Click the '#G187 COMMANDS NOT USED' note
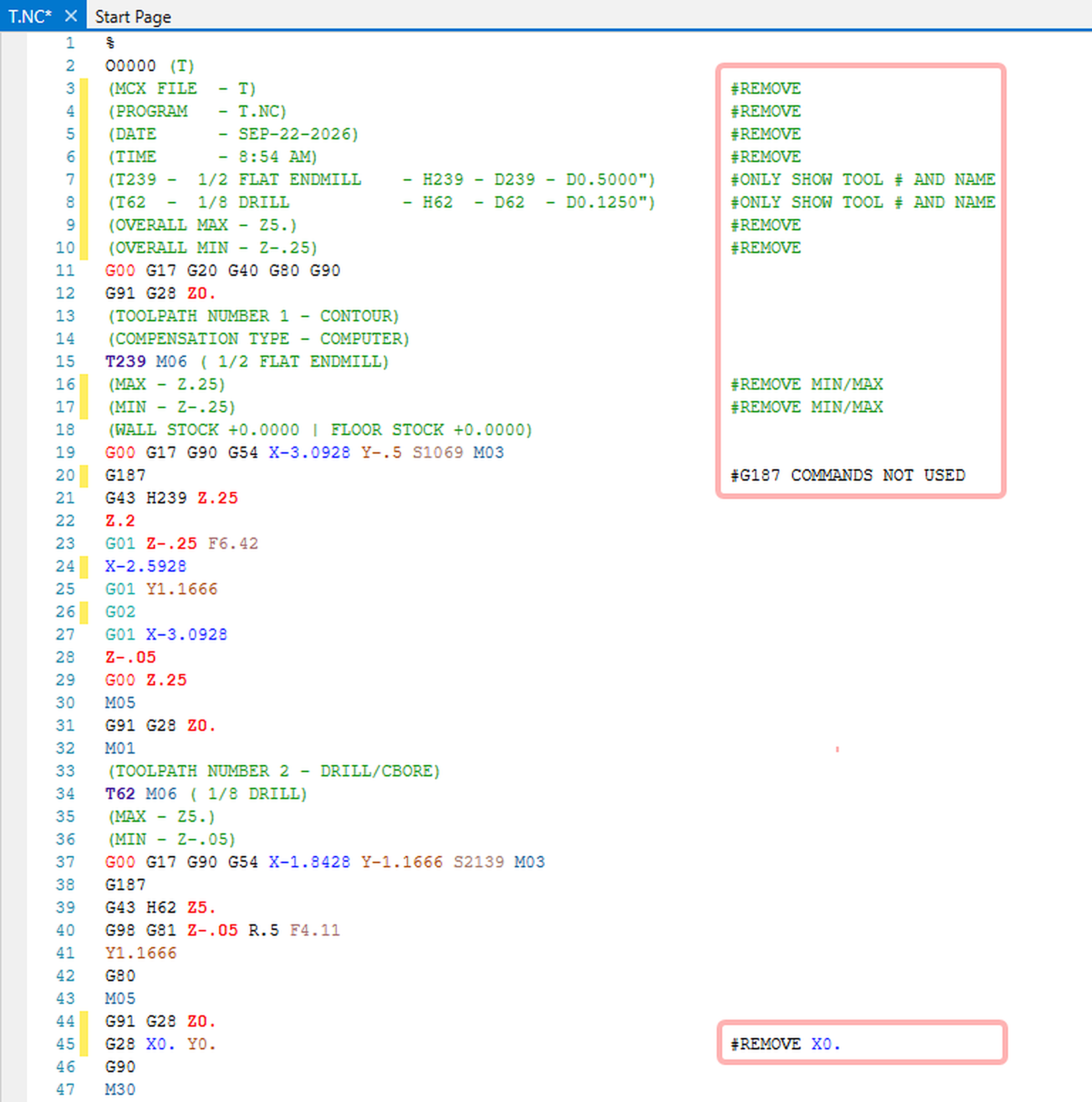1092x1102 pixels. [x=848, y=475]
